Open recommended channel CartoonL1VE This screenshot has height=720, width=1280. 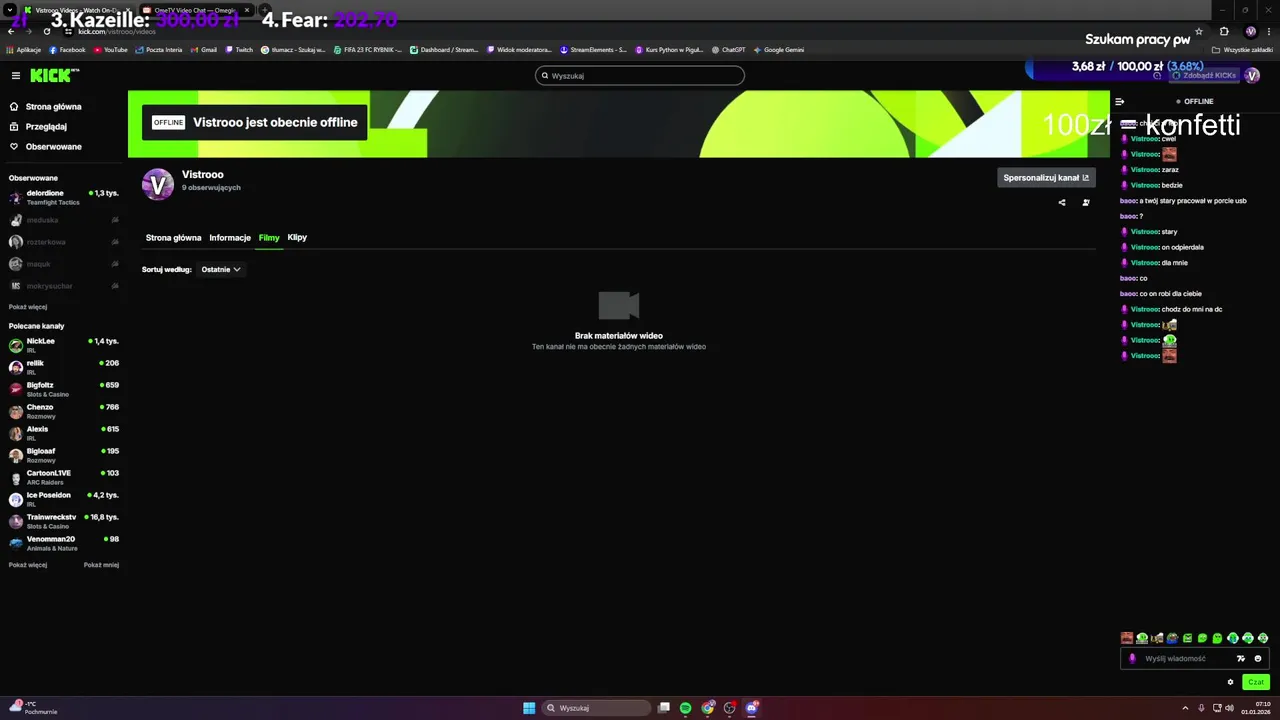[64, 477]
